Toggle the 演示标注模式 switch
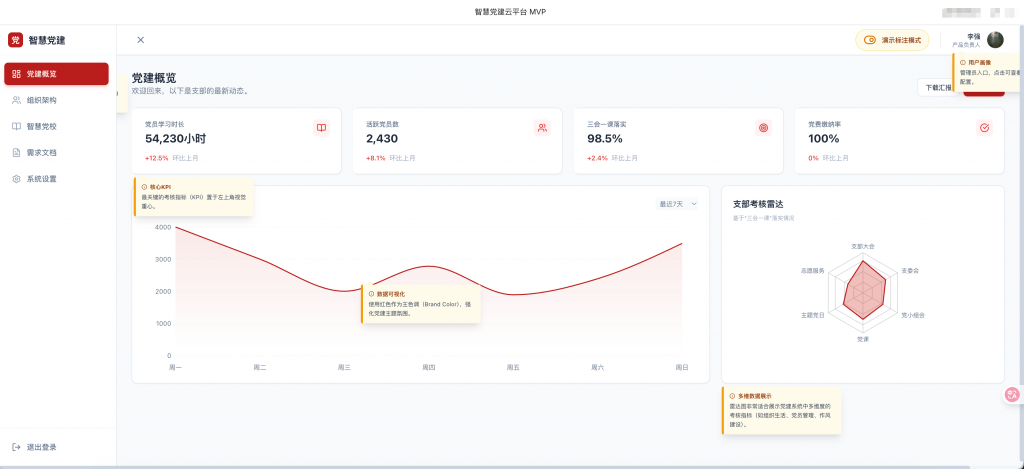The height and width of the screenshot is (469, 1024). pos(871,40)
